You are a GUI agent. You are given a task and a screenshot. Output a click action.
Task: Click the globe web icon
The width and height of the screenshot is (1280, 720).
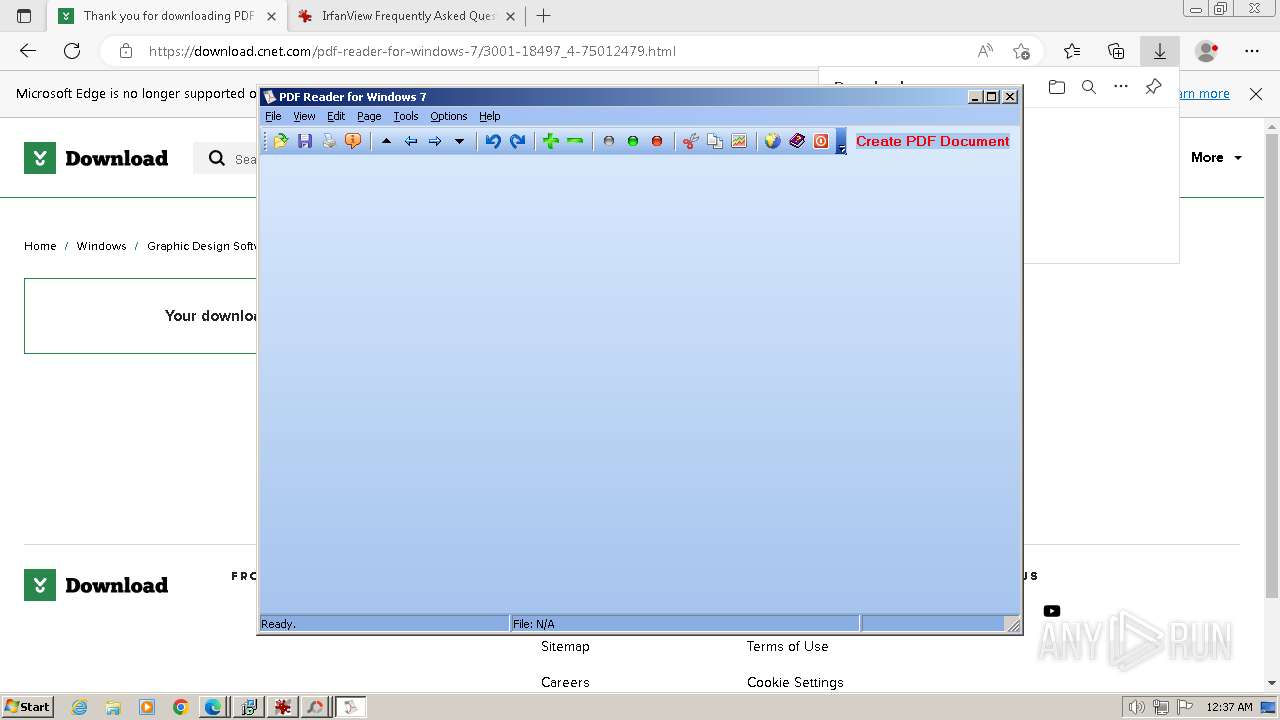773,141
